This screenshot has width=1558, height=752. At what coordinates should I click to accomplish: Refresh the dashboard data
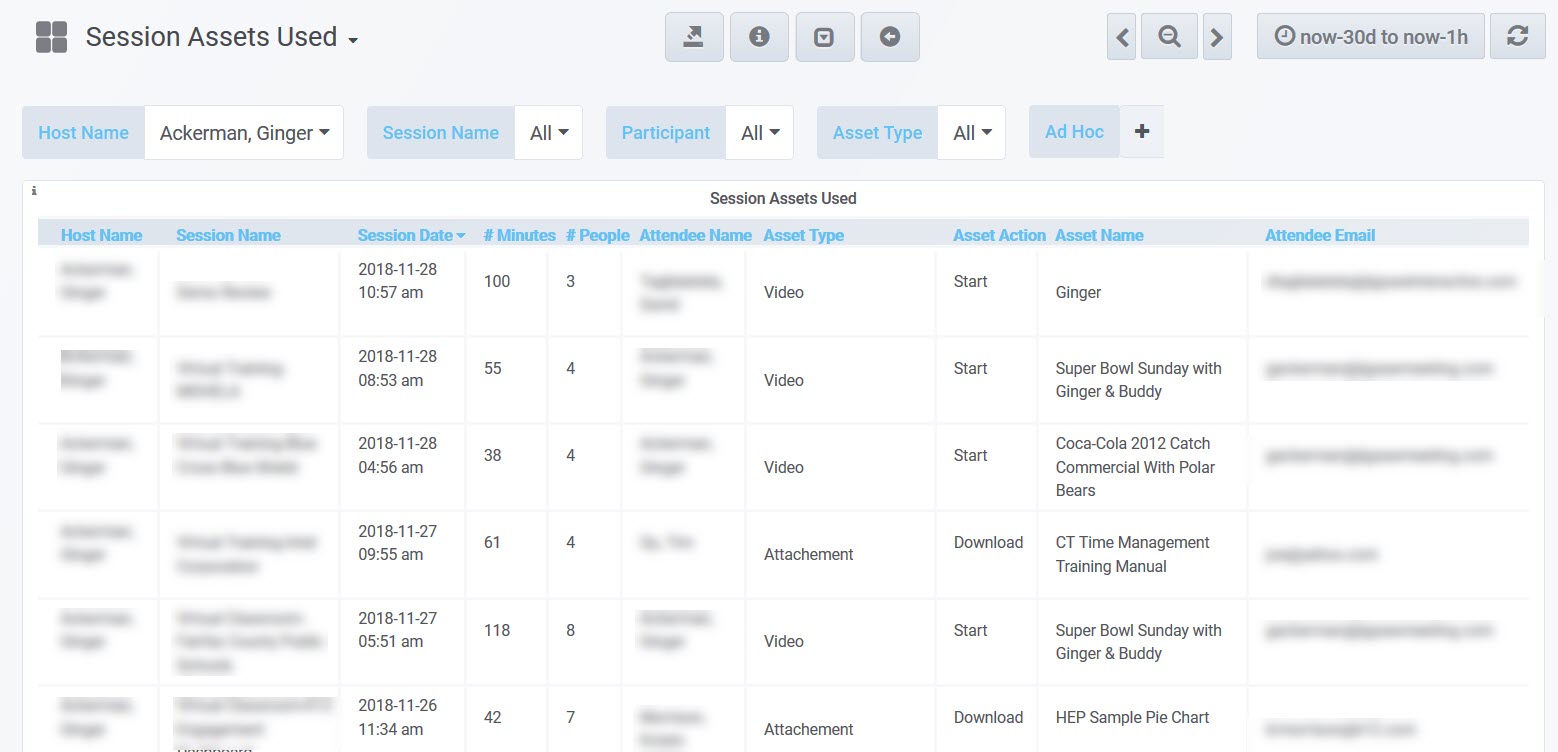[x=1517, y=37]
